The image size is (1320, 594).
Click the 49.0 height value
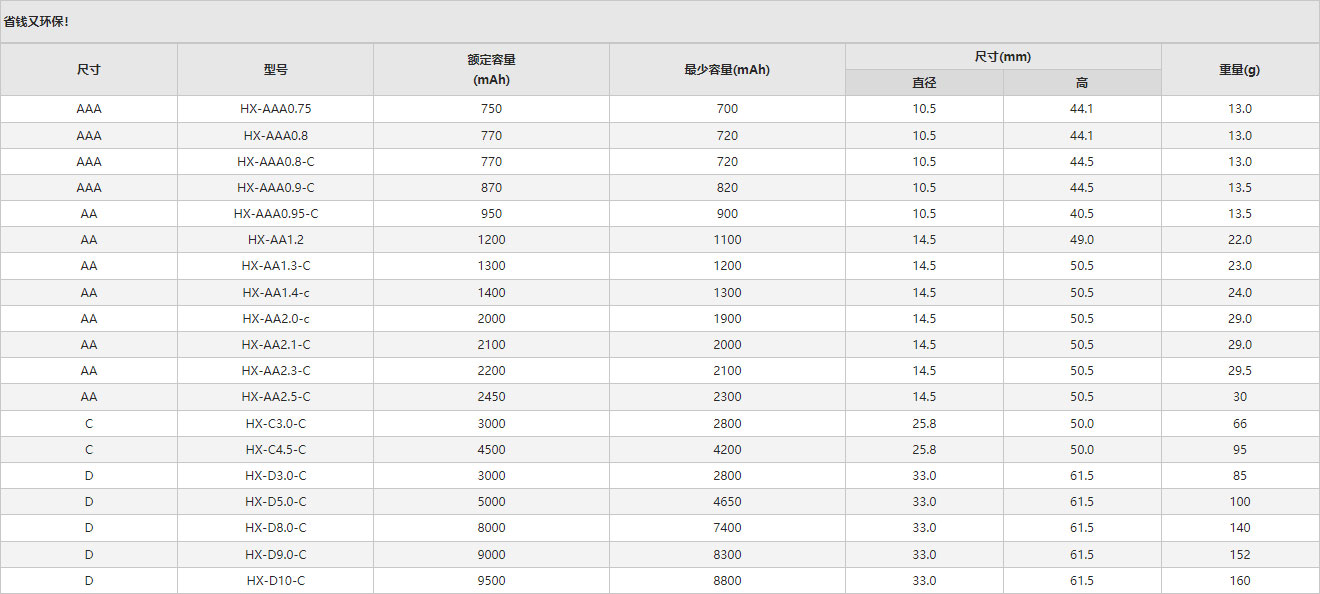[1082, 240]
